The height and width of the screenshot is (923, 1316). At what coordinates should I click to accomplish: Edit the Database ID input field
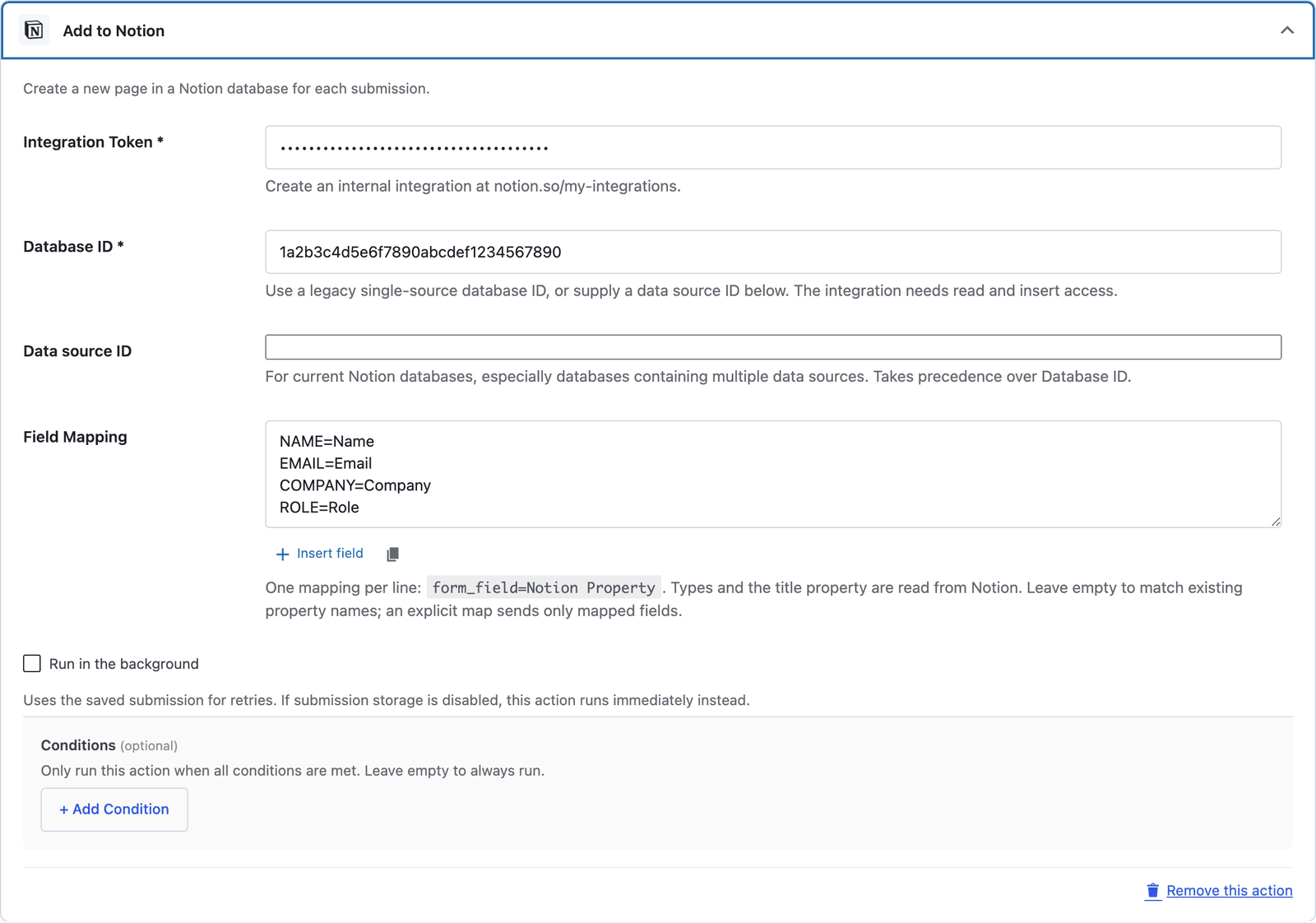coord(773,252)
